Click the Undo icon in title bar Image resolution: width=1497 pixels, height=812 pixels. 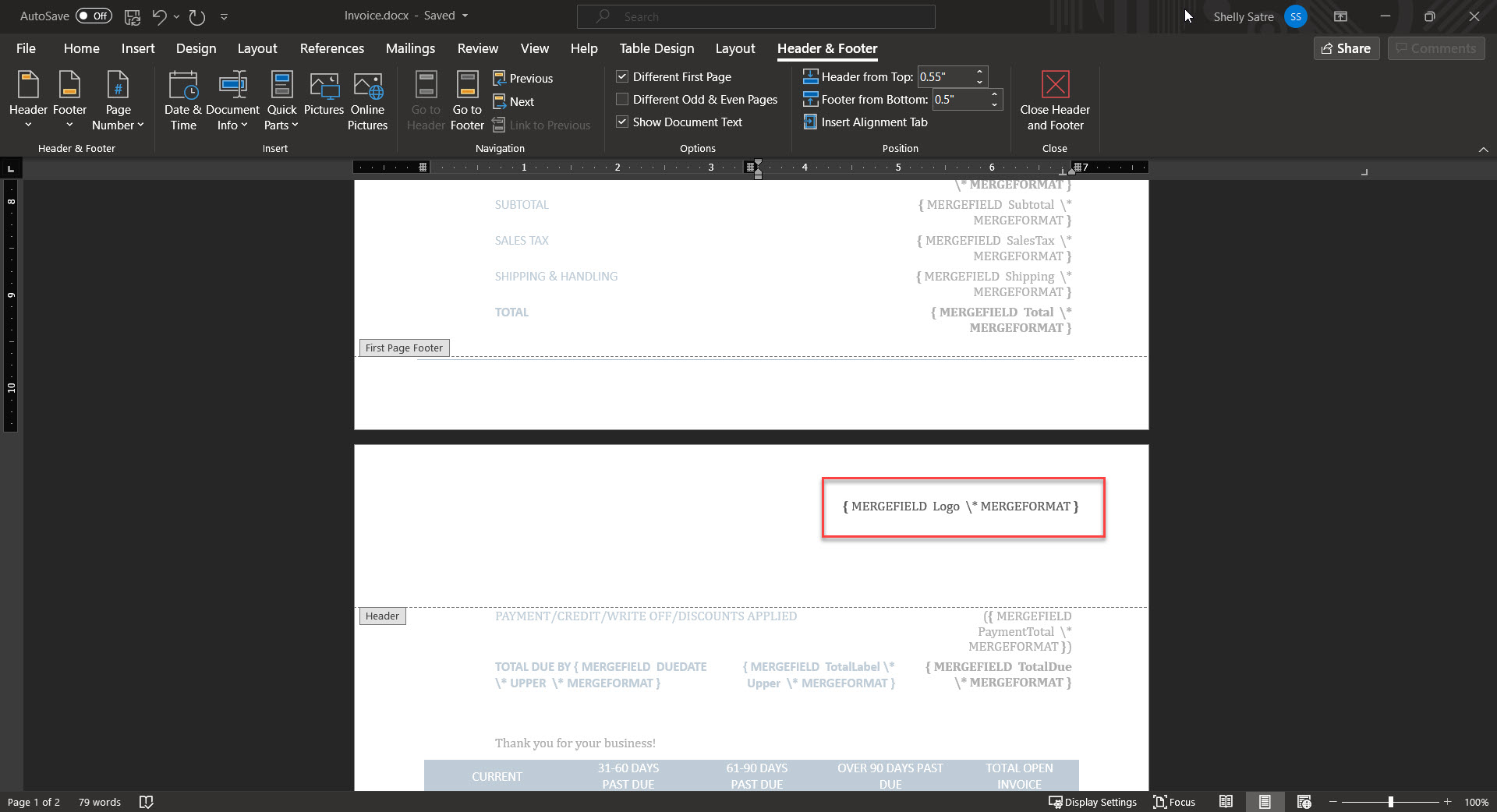tap(159, 16)
